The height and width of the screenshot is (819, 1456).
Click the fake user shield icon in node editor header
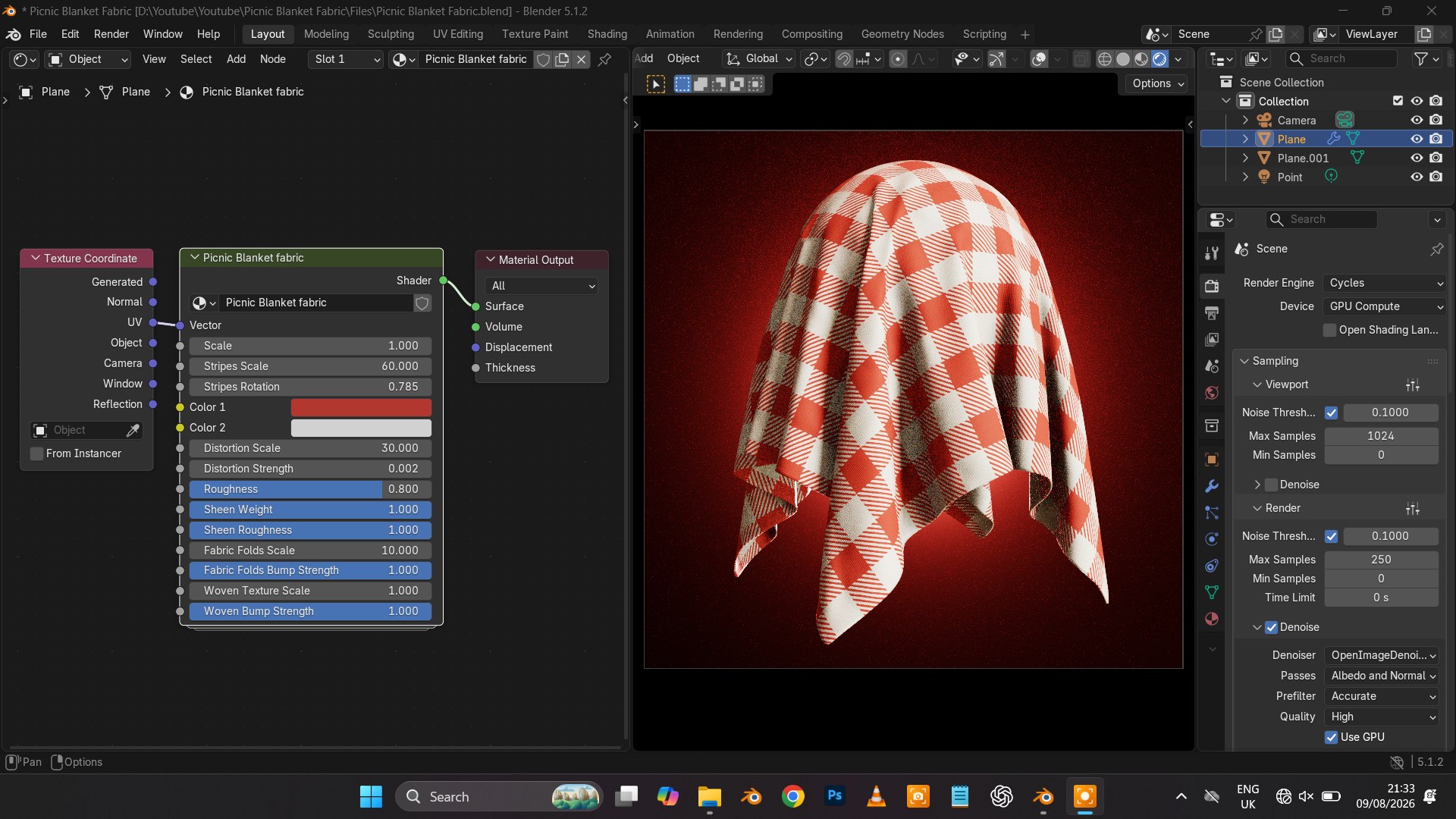coord(543,59)
